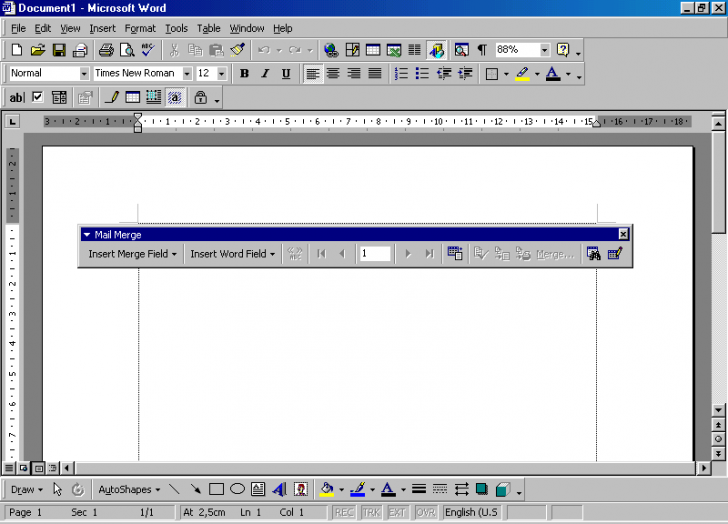The height and width of the screenshot is (524, 728).
Task: Insert WordArt from Drawing toolbar
Action: (x=280, y=489)
